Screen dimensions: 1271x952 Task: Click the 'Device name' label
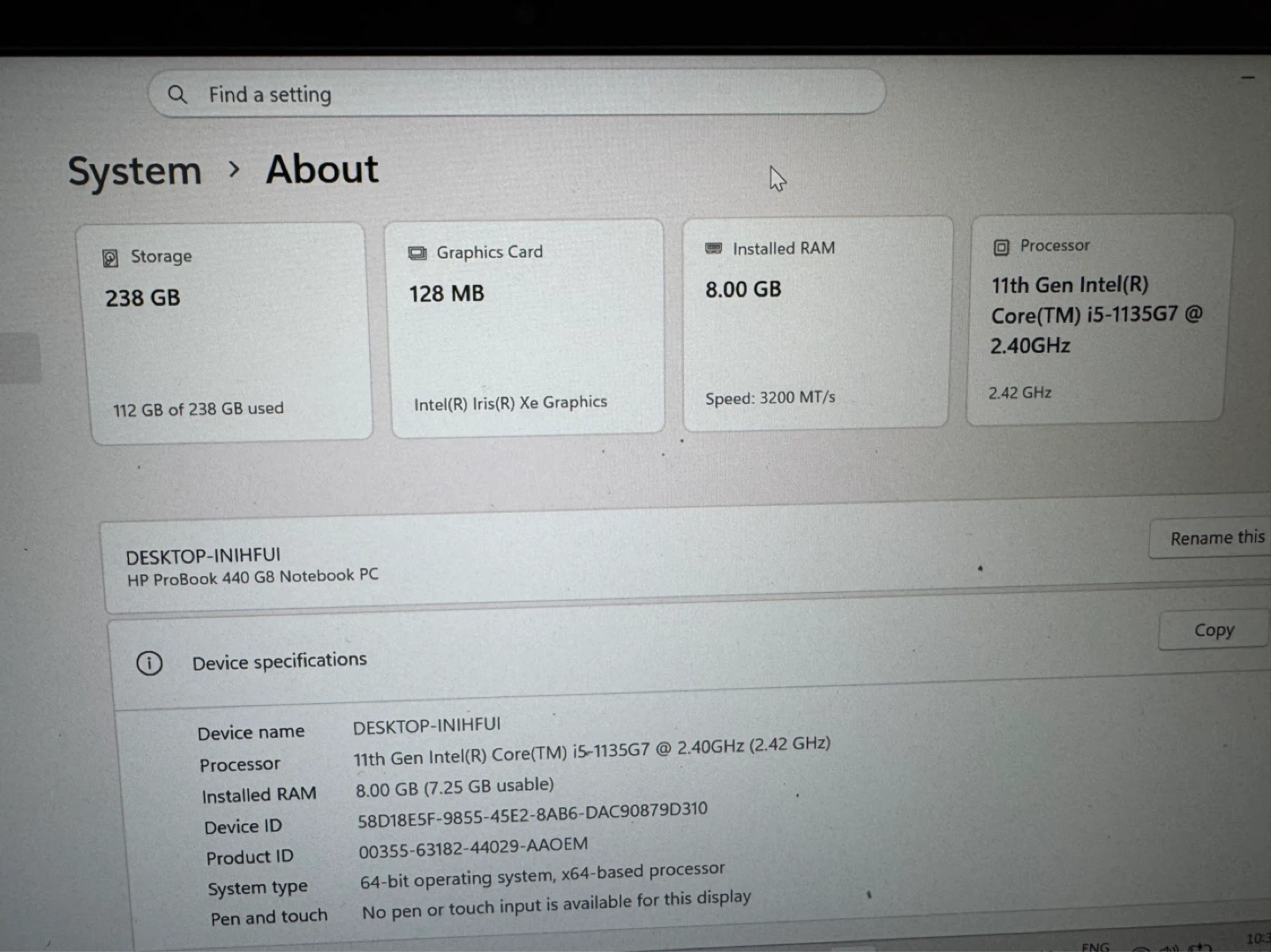pos(251,732)
